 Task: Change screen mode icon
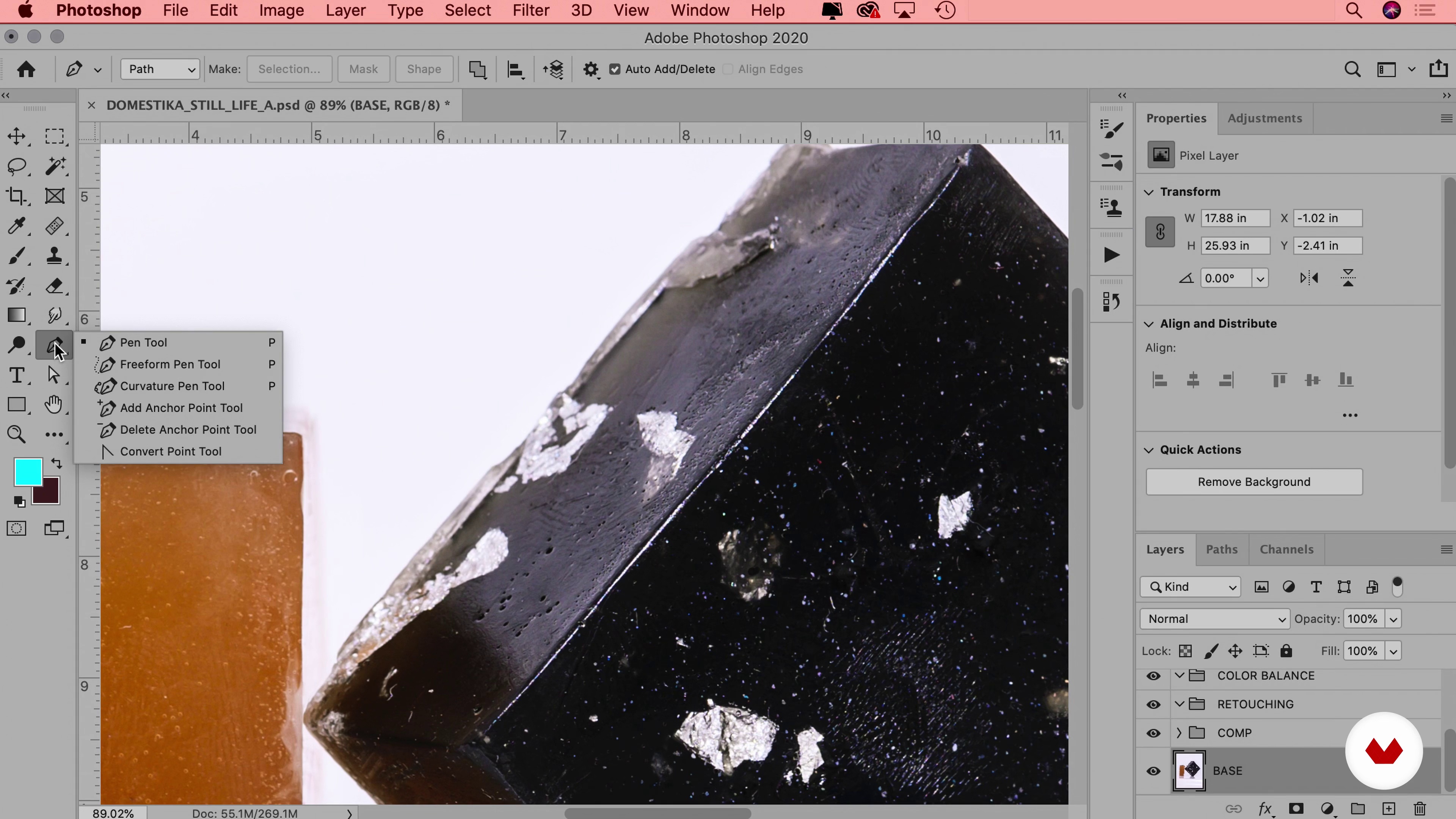coord(54,529)
